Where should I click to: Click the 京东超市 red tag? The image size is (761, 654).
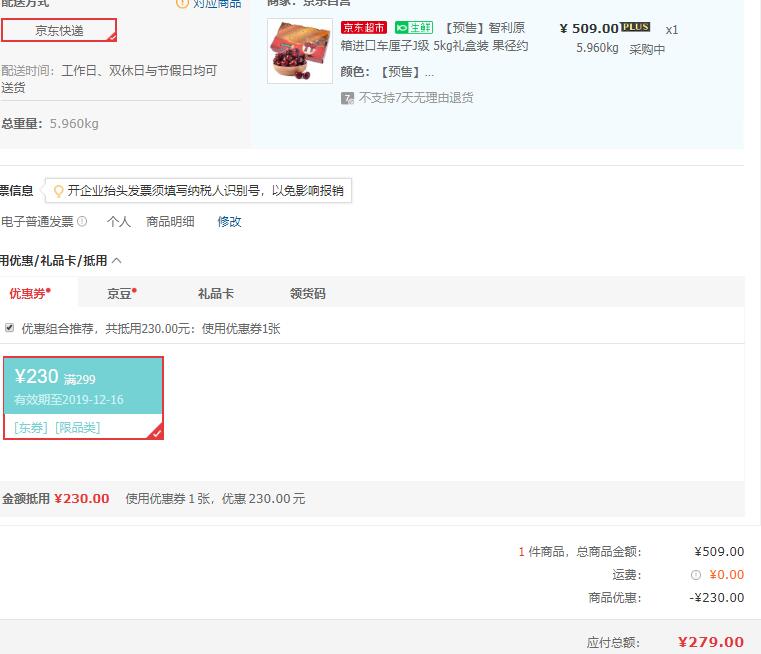[x=364, y=28]
